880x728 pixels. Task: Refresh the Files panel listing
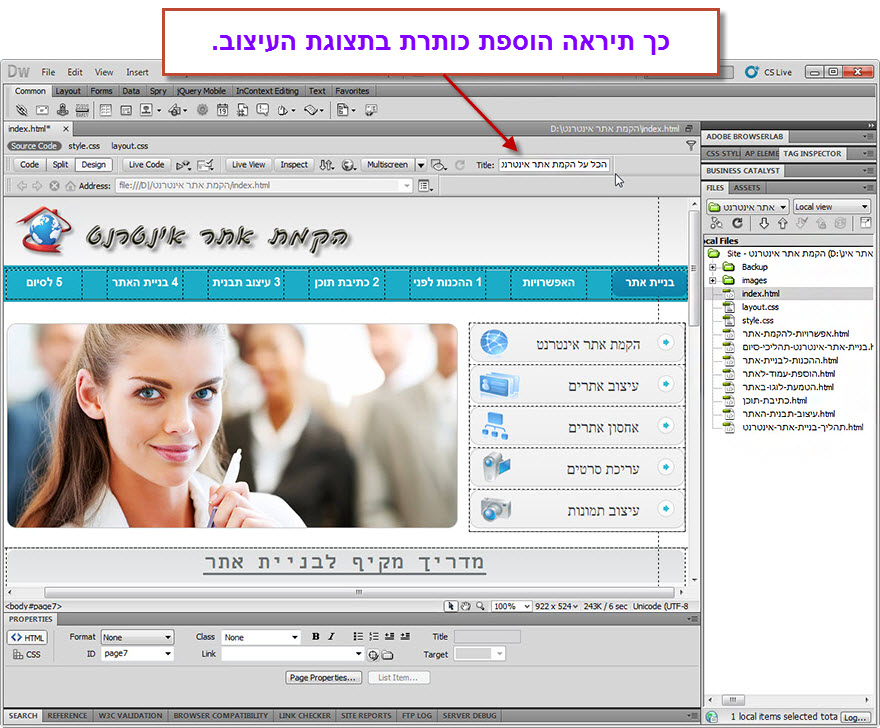click(x=735, y=222)
